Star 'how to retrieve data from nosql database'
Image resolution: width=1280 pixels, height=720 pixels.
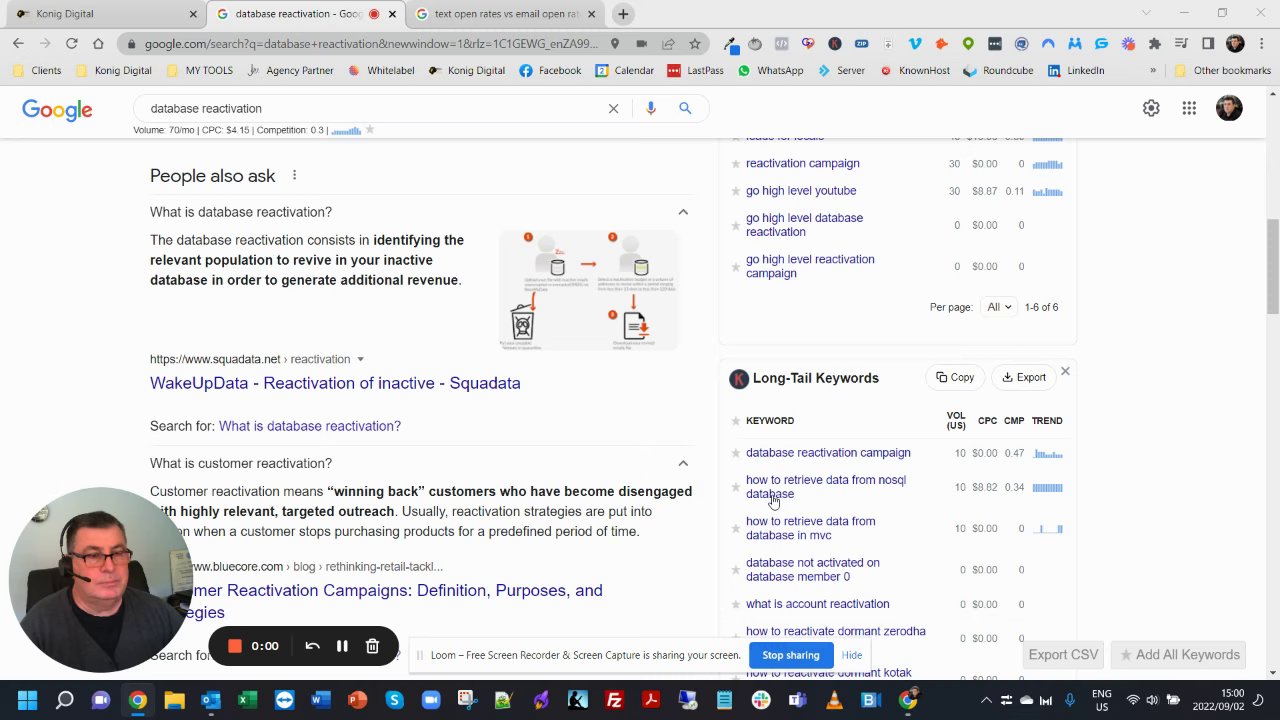[x=736, y=487]
